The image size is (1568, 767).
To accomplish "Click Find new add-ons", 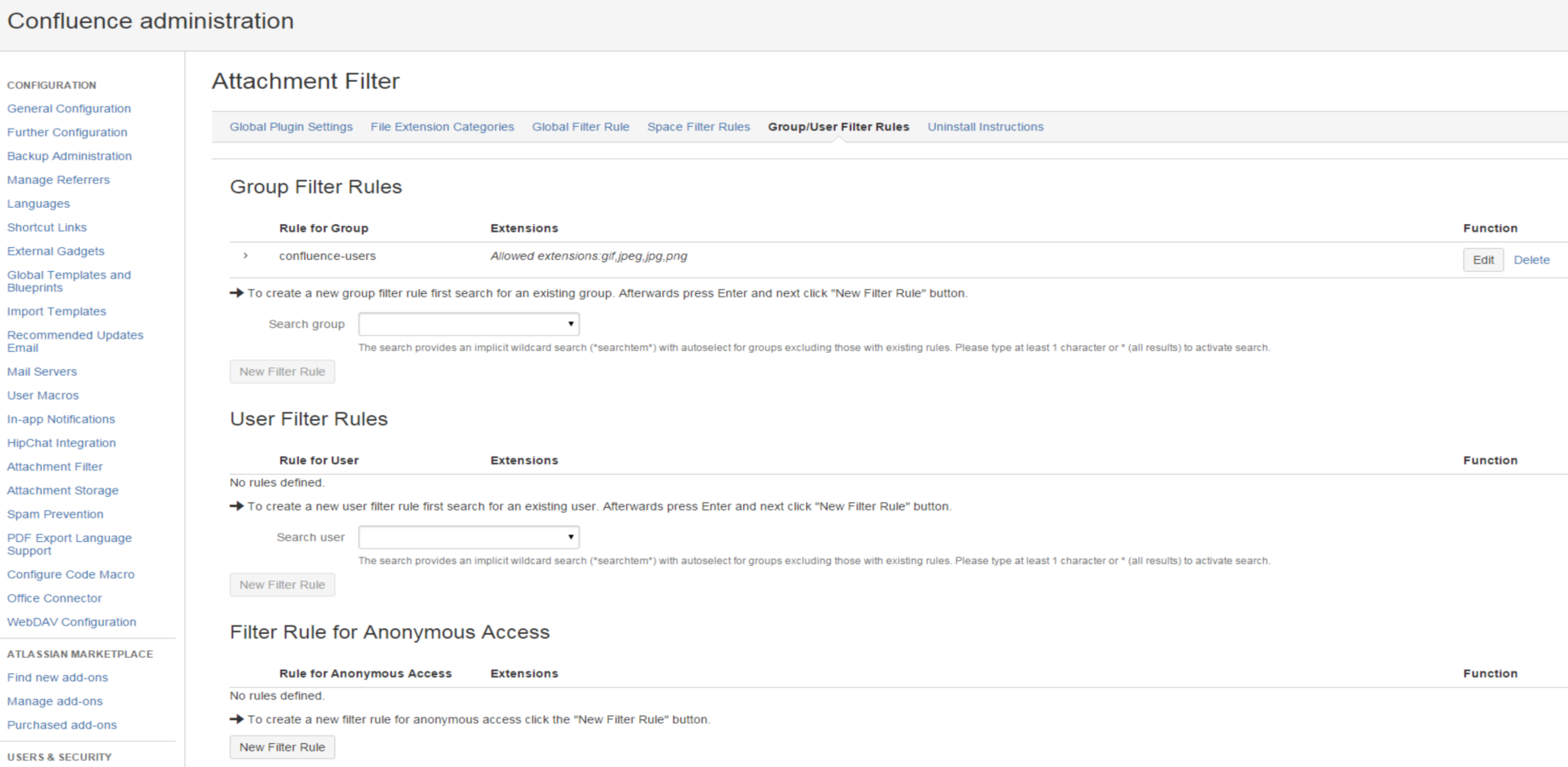I will (57, 678).
